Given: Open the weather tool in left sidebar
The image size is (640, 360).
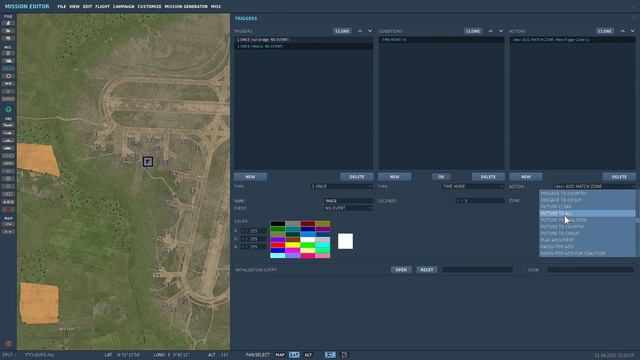Looking at the screenshot, I should tap(8, 61).
